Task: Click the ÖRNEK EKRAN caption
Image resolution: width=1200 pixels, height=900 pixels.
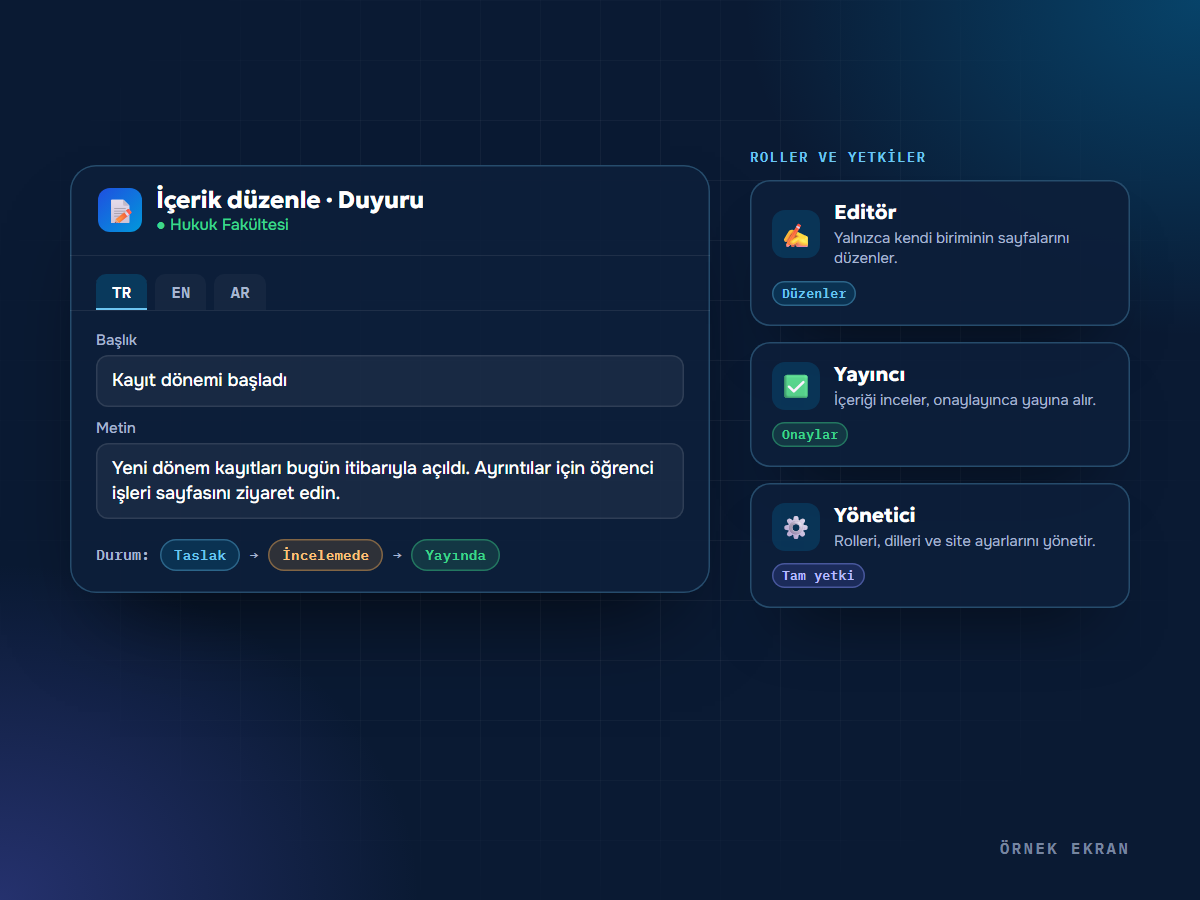Action: [x=1064, y=849]
